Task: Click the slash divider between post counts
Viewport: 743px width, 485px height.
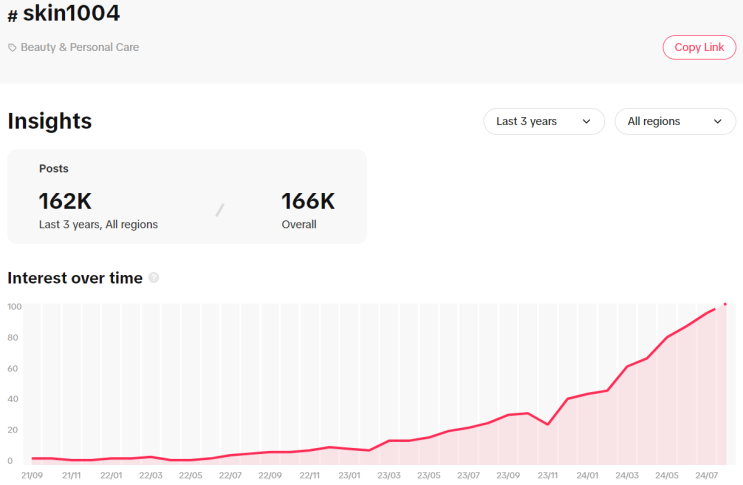Action: (x=220, y=210)
